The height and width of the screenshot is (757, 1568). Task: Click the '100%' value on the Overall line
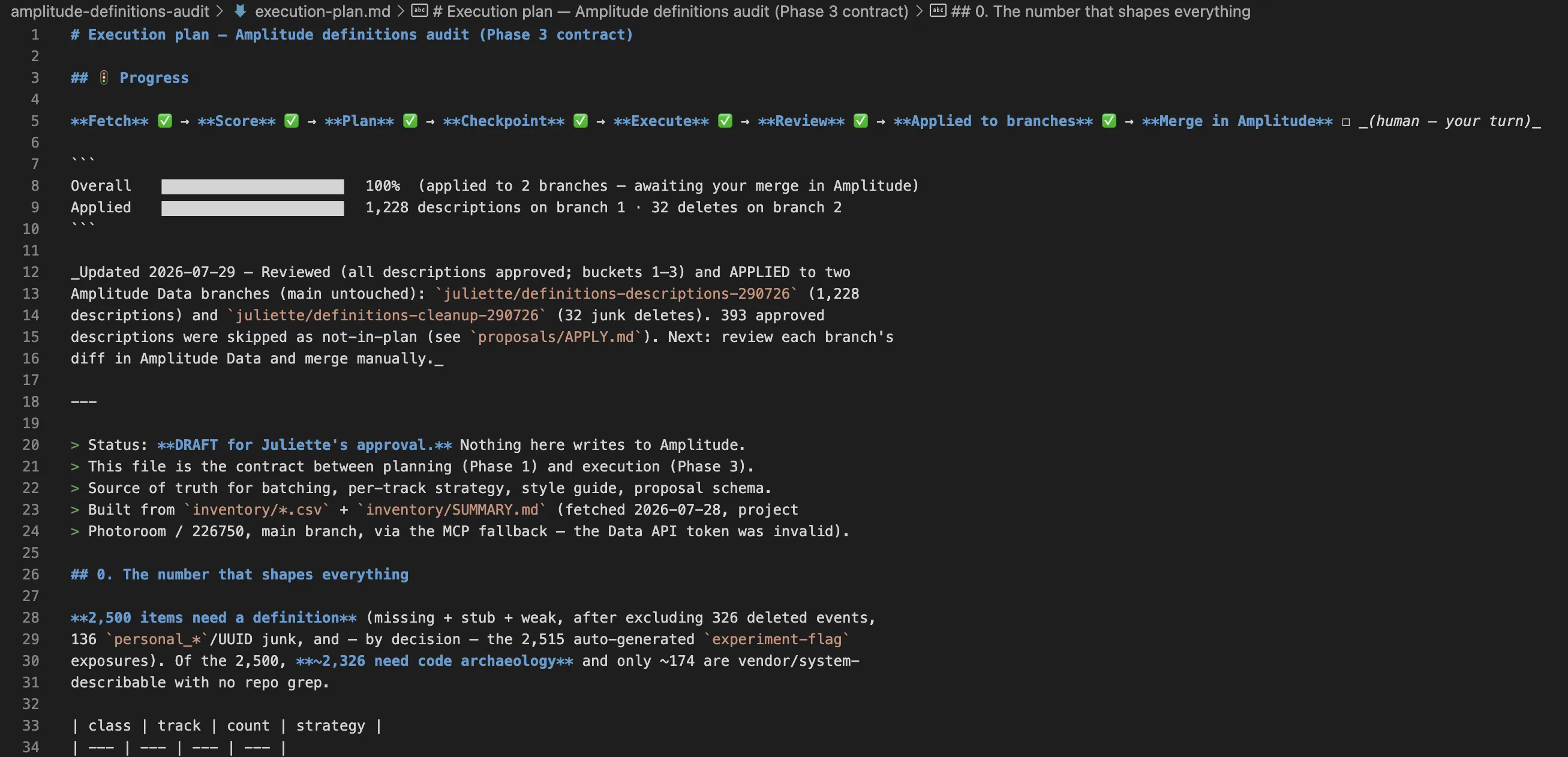[x=383, y=185]
